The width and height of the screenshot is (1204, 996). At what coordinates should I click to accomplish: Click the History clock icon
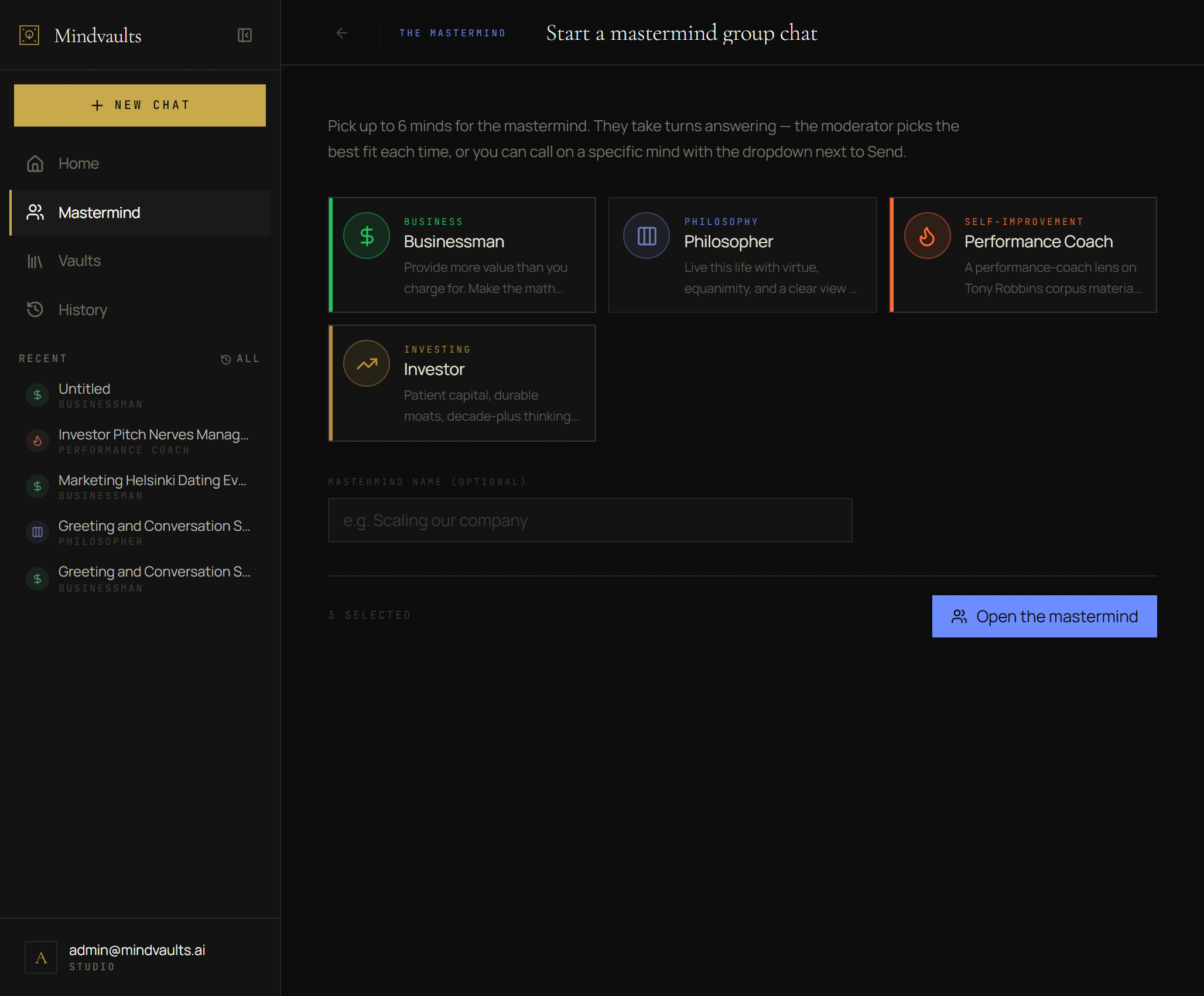click(x=35, y=309)
